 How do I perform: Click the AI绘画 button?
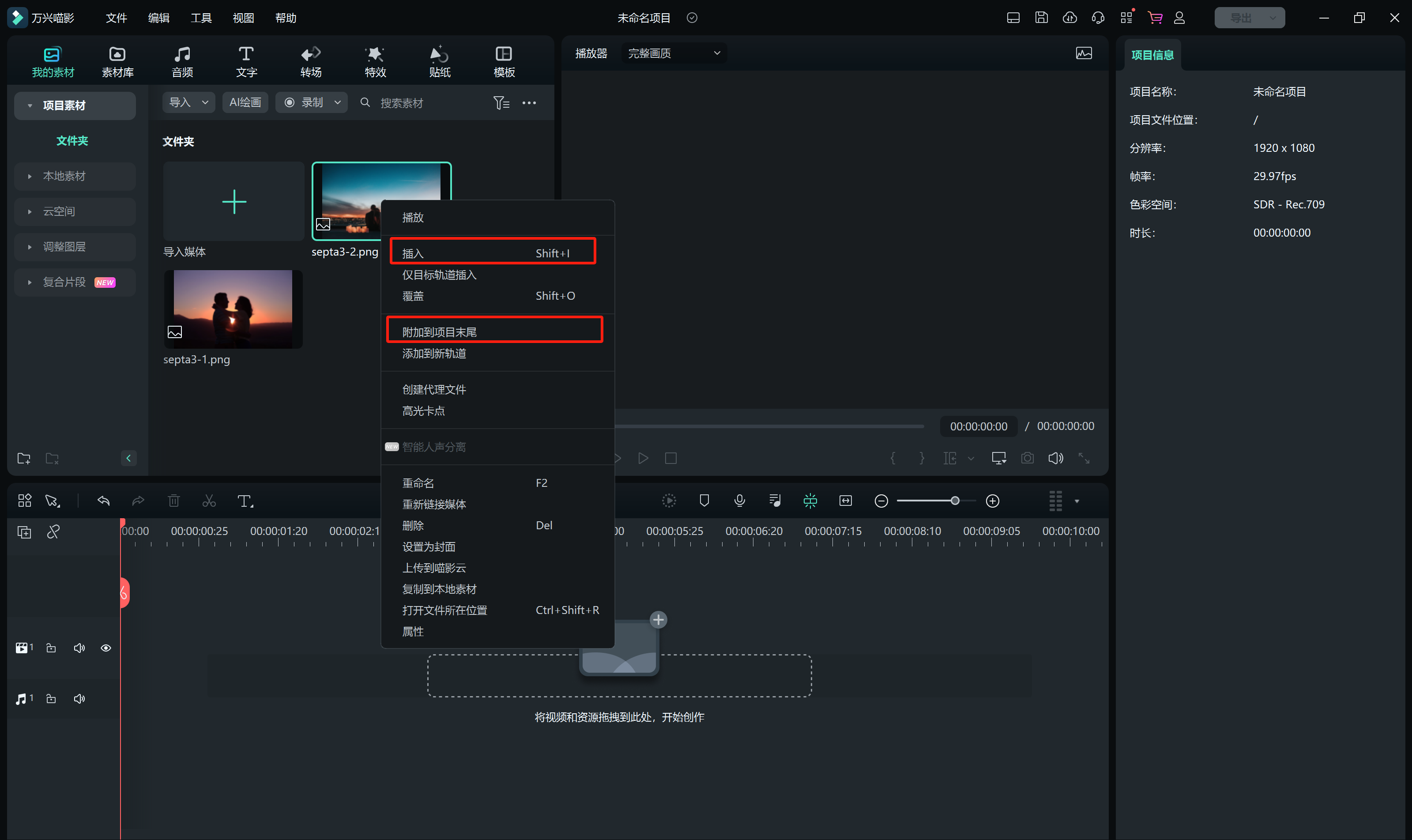(245, 102)
